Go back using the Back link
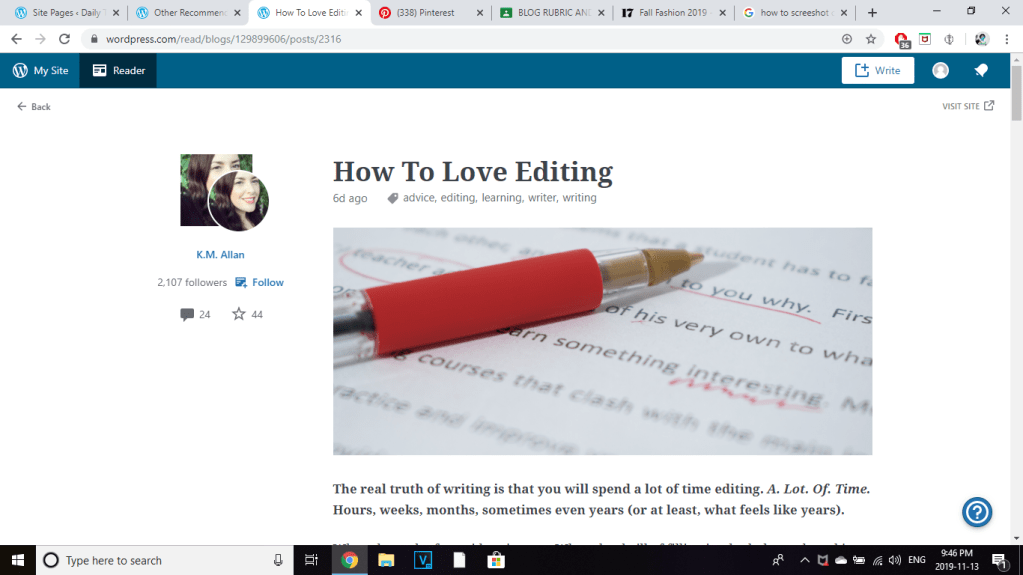 click(x=34, y=107)
